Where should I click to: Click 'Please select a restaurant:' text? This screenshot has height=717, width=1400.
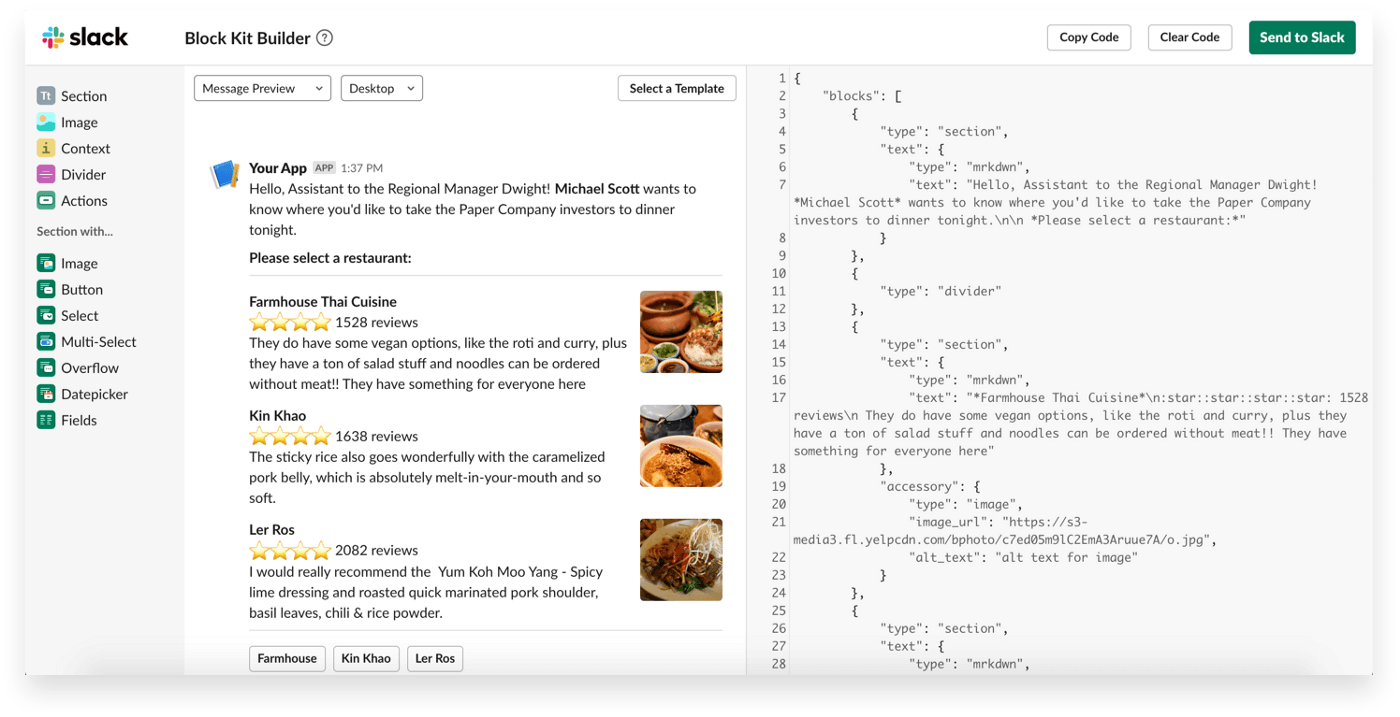pos(330,258)
